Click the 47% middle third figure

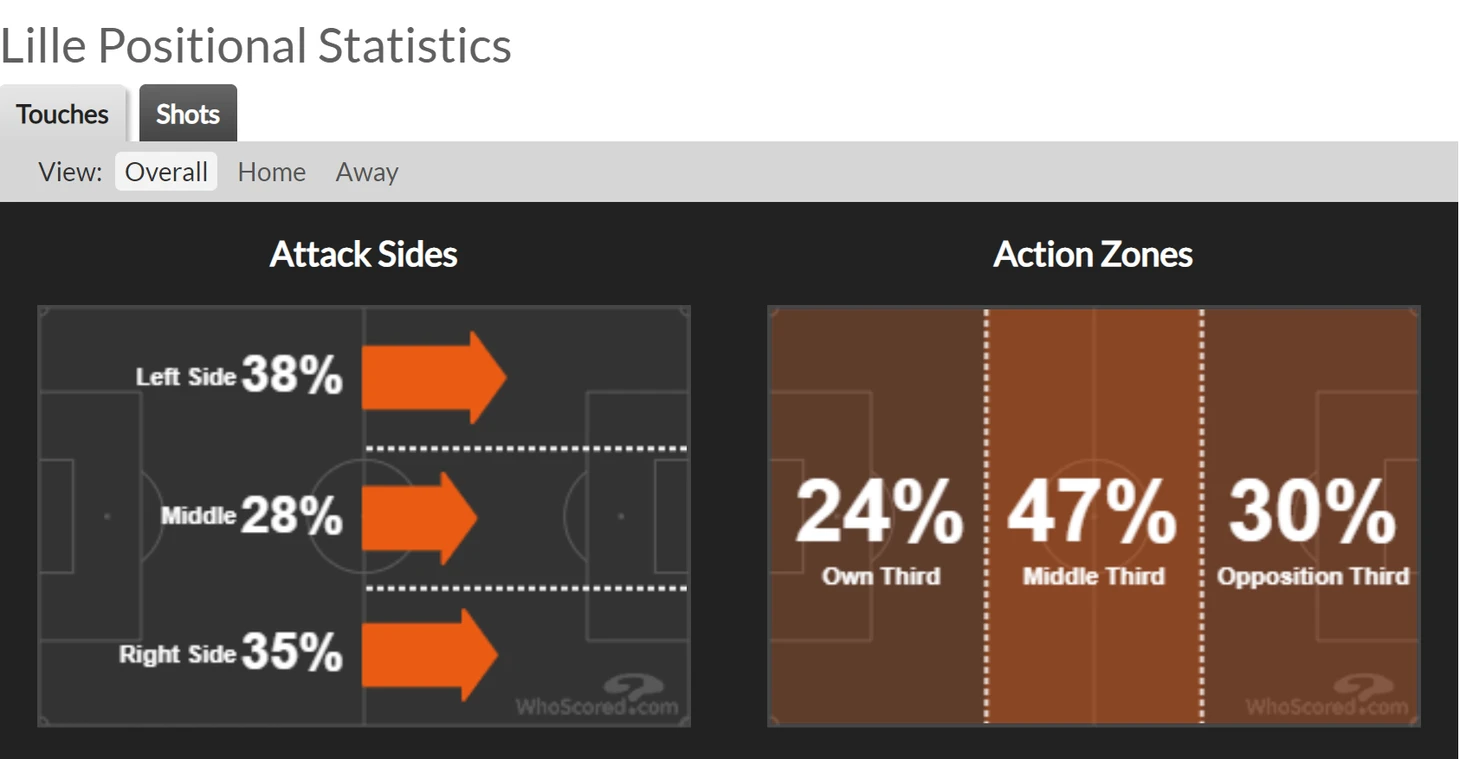click(x=1092, y=511)
